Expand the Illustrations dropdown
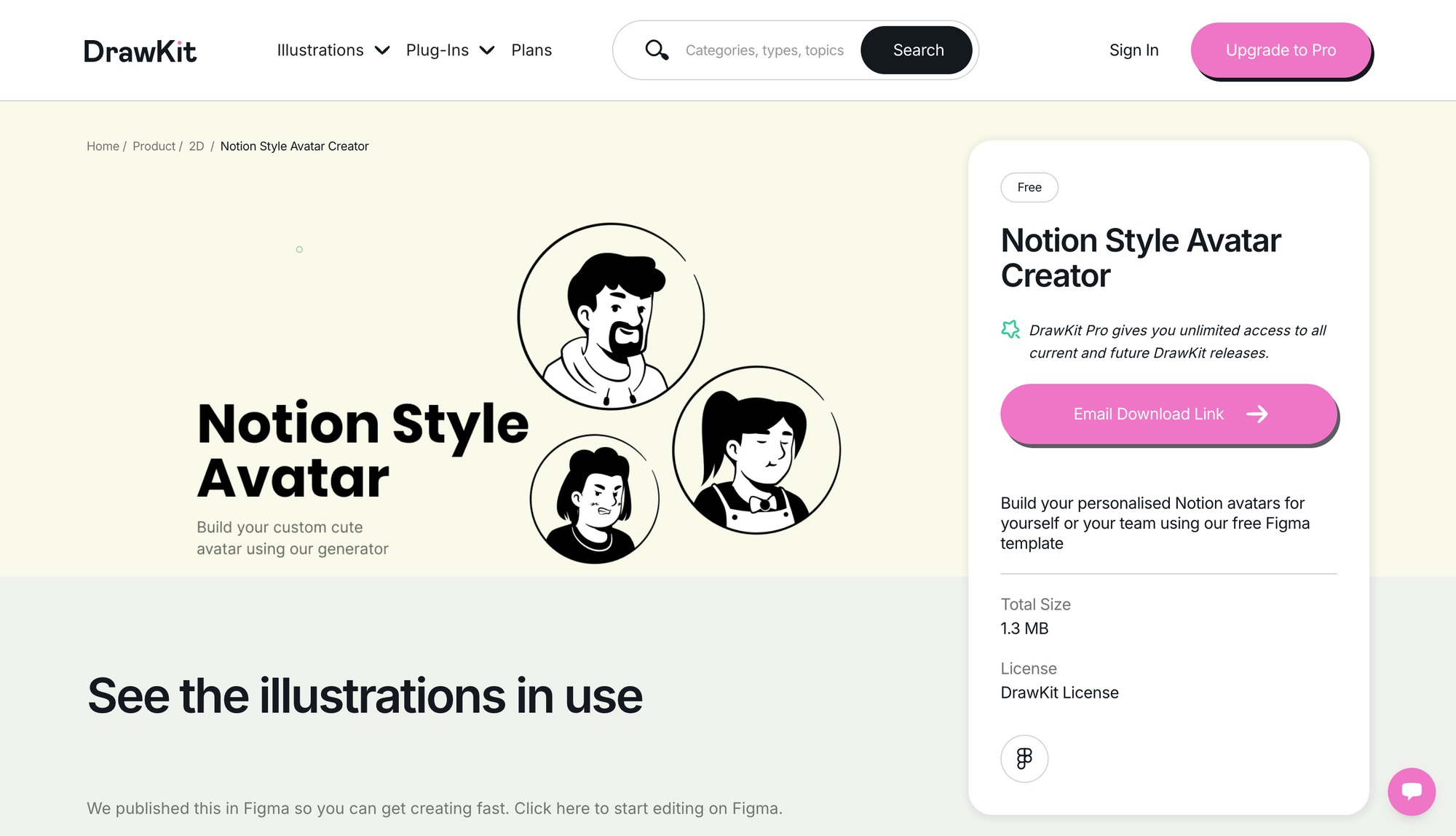Viewport: 1456px width, 836px height. [x=320, y=50]
